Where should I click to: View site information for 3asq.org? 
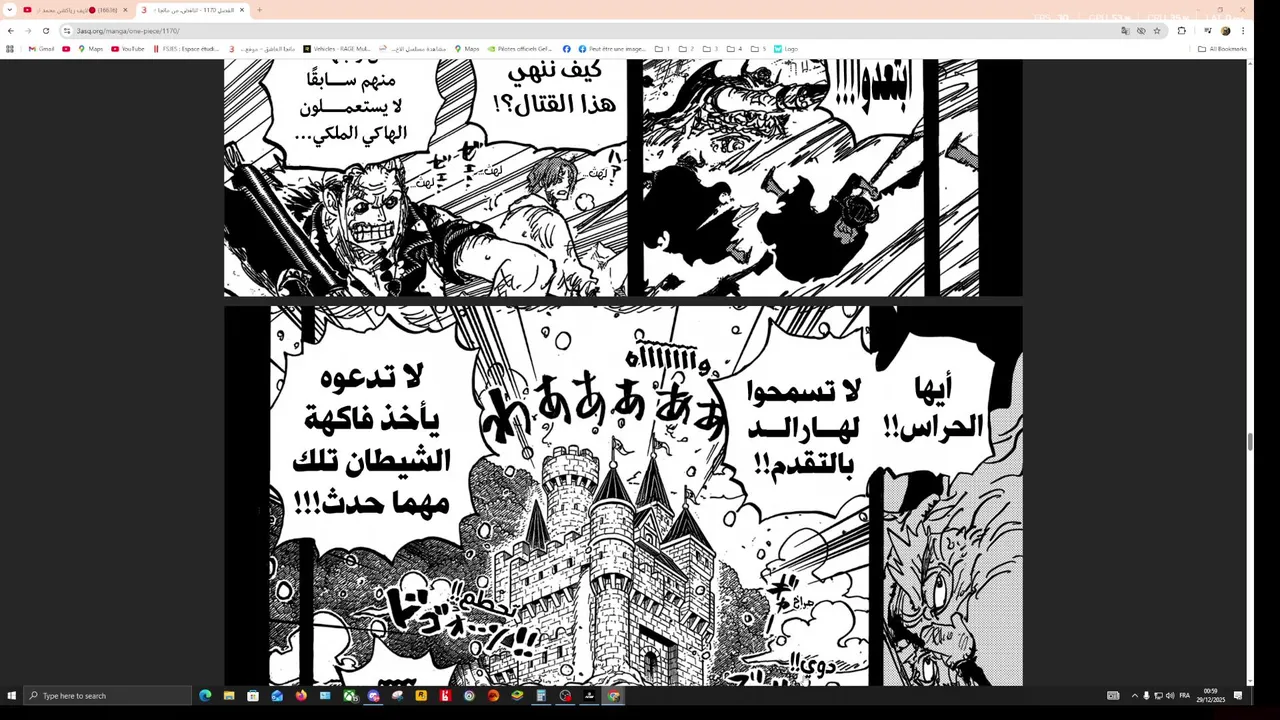click(67, 31)
